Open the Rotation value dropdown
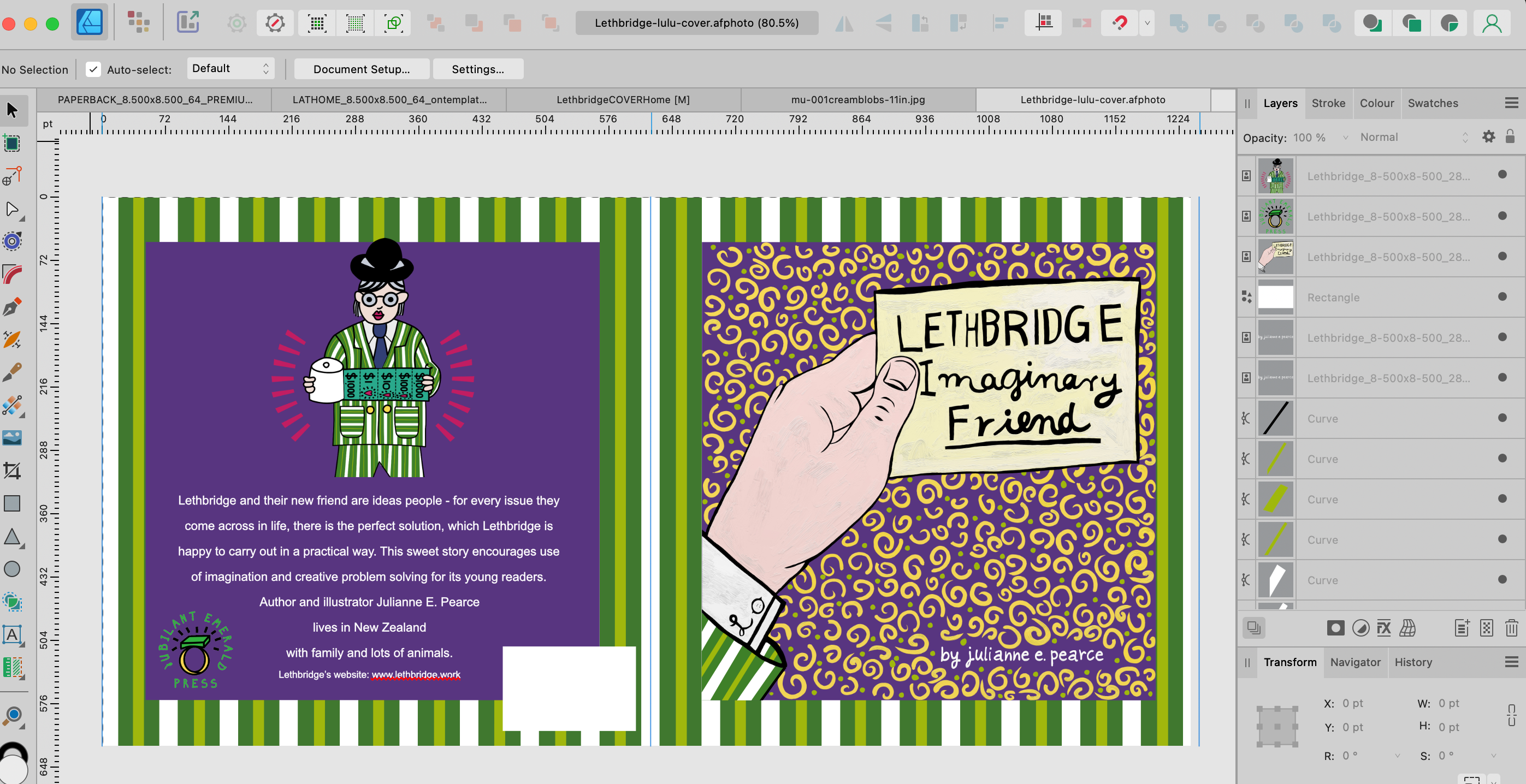1526x784 pixels. pyautogui.click(x=1398, y=756)
